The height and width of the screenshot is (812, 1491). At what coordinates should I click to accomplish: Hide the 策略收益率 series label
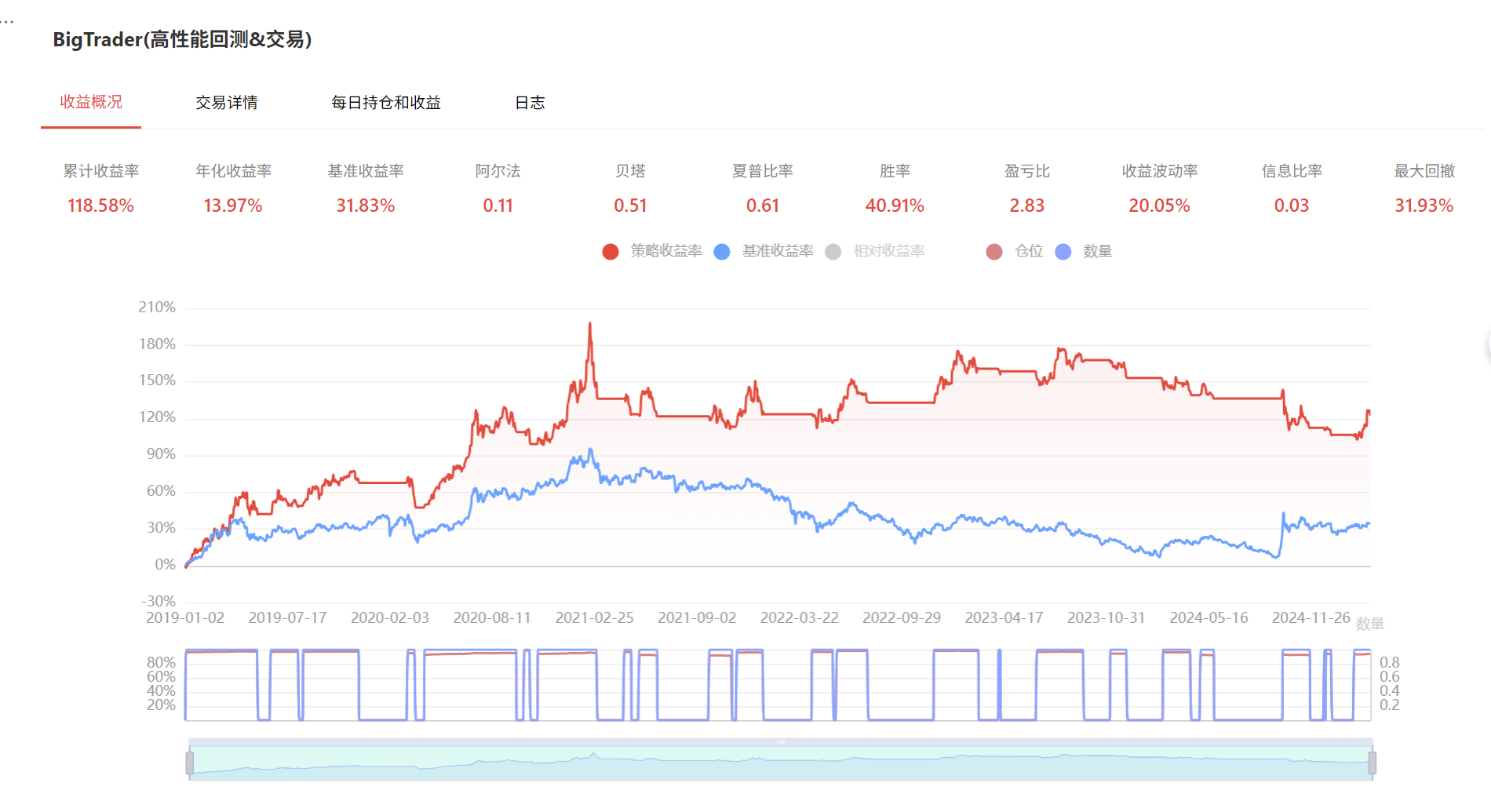[x=666, y=251]
